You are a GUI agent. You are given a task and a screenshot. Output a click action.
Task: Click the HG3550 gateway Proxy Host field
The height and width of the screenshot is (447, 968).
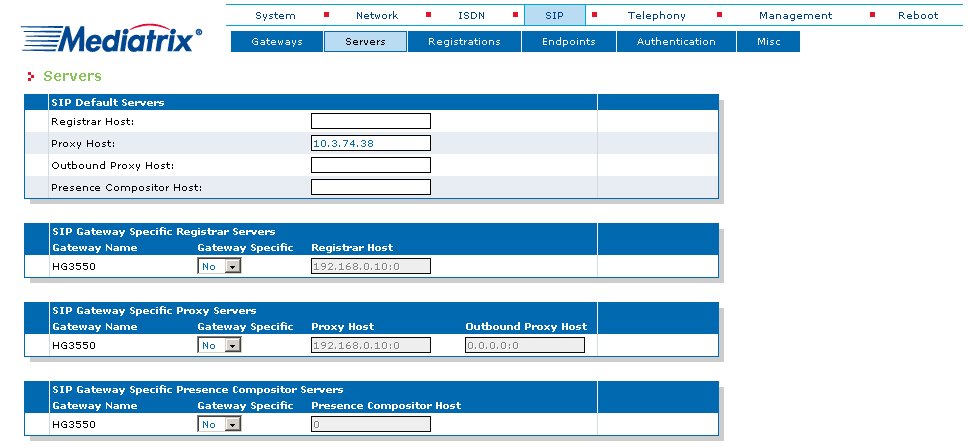370,345
